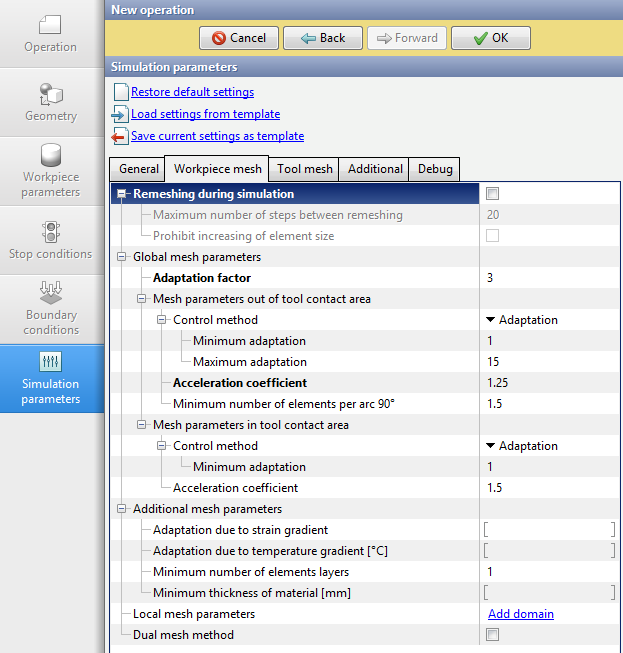Image resolution: width=623 pixels, height=653 pixels.
Task: Collapse the Global mesh parameters tree node
Action: point(123,257)
